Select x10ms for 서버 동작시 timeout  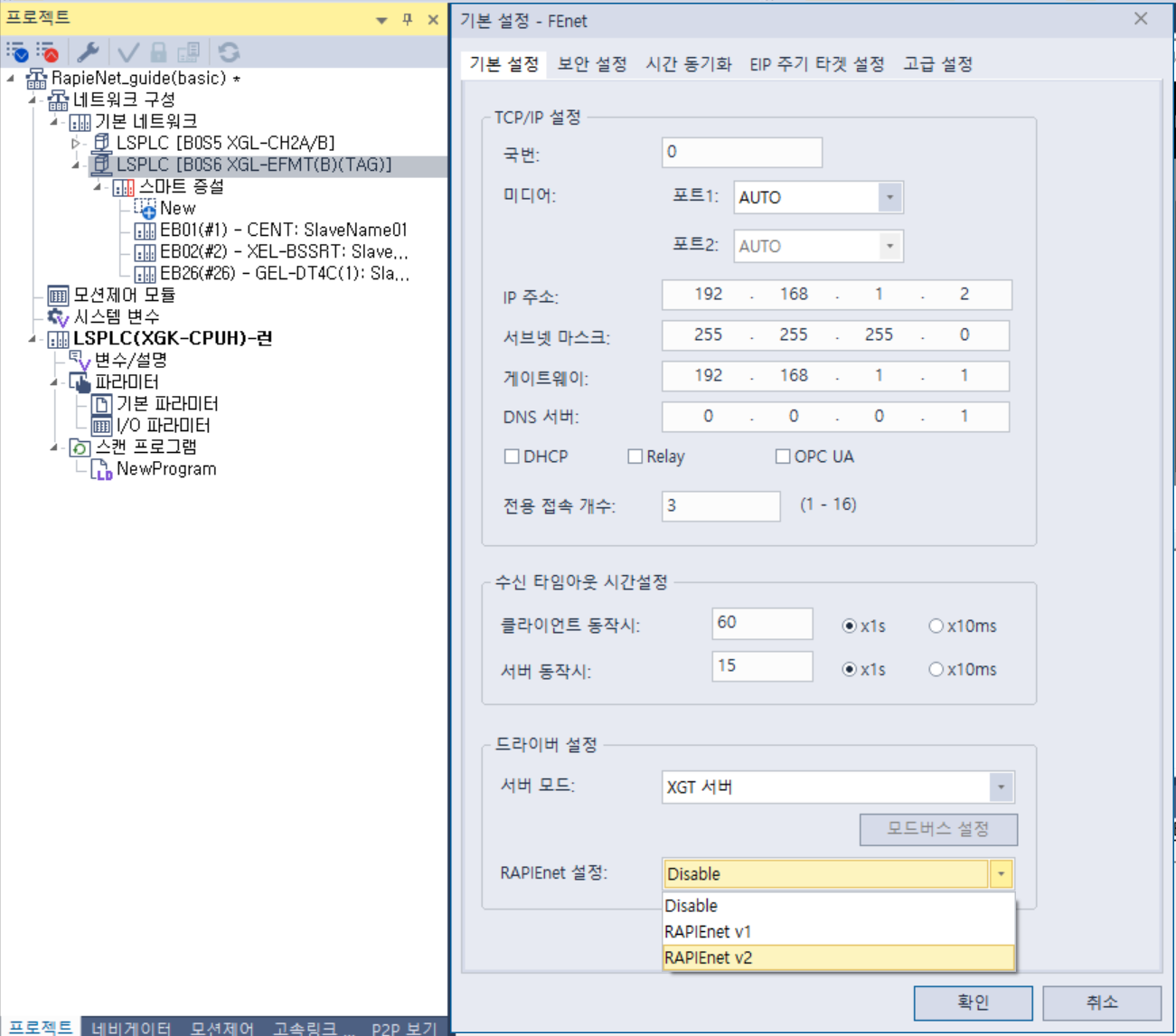(936, 669)
